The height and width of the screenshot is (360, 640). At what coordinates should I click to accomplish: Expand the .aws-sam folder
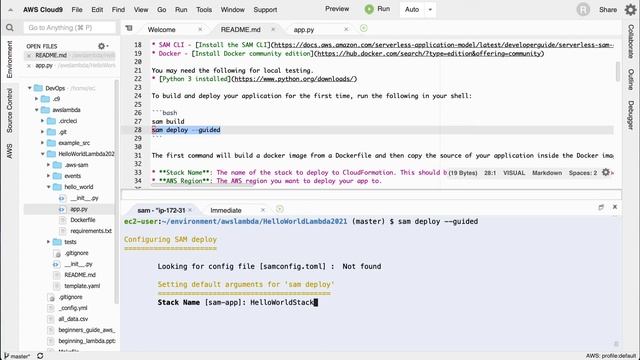48,165
